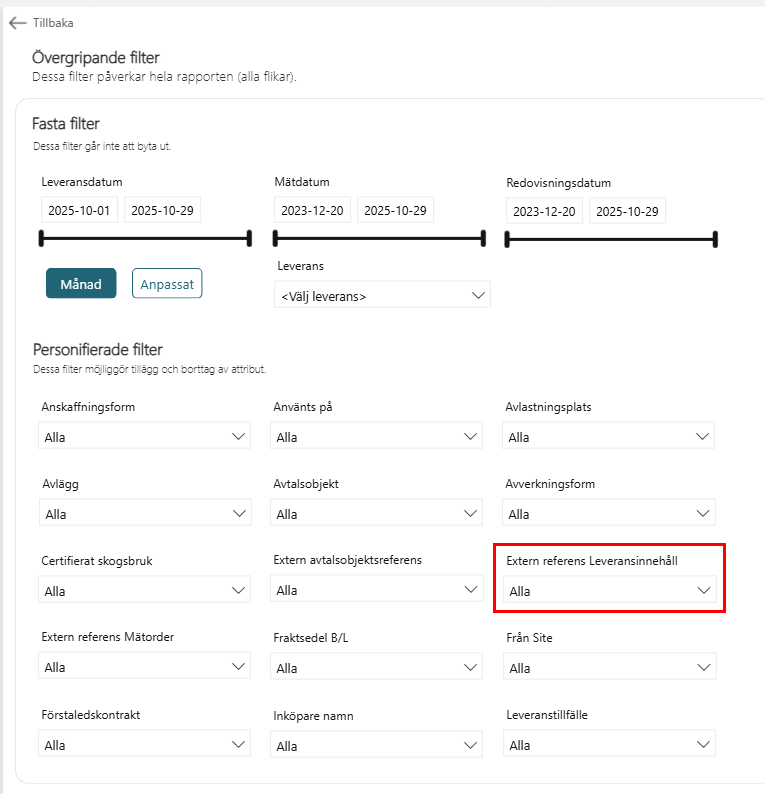Viewport: 765px width, 794px height.
Task: Click the Leveransdatum slider left handle
Action: pyautogui.click(x=41, y=238)
